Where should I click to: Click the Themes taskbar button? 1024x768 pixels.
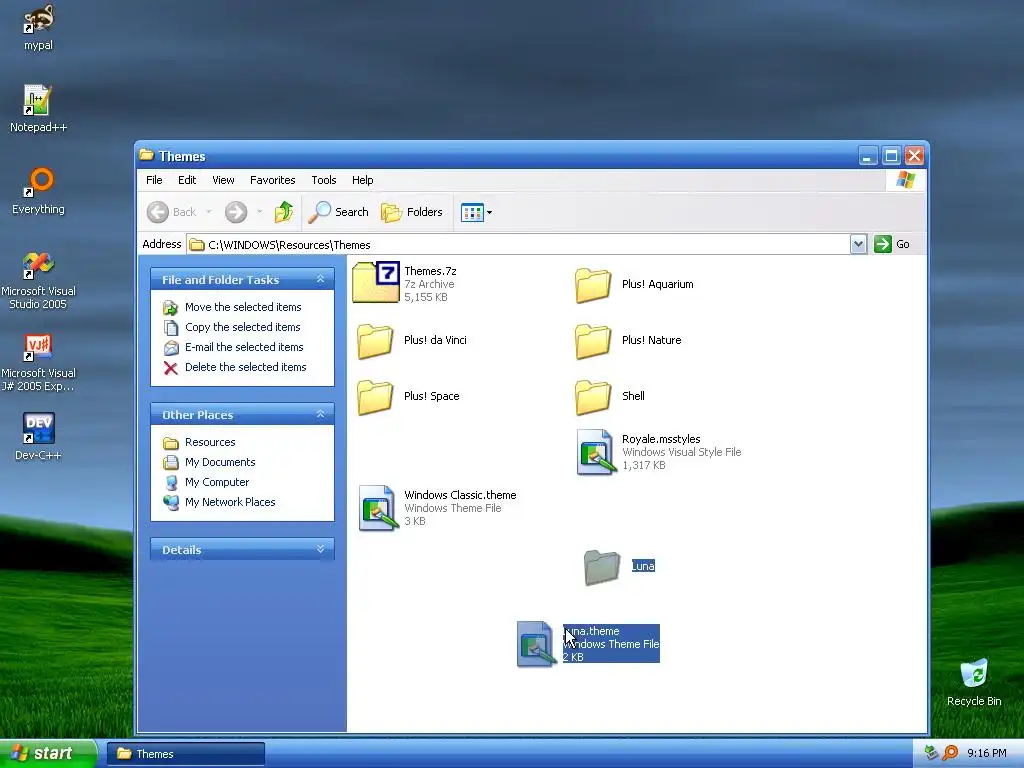pyautogui.click(x=186, y=754)
